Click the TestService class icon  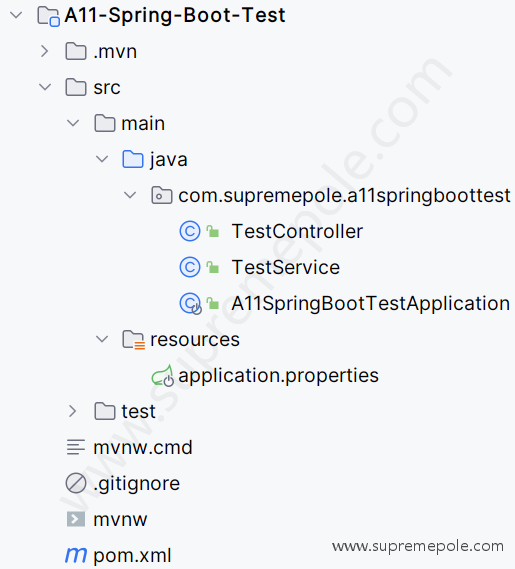[190, 267]
